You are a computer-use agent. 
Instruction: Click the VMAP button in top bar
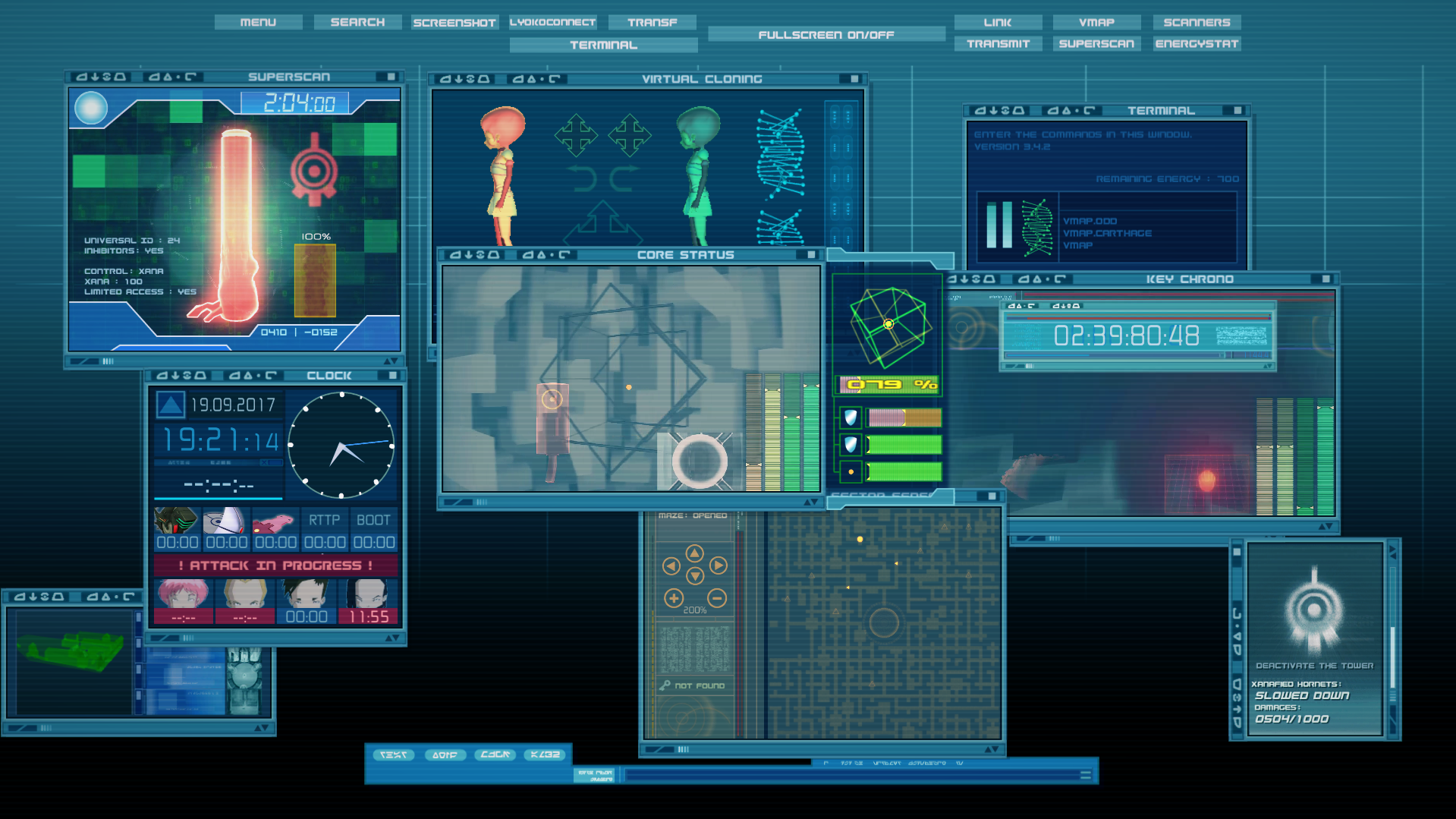[x=1097, y=22]
